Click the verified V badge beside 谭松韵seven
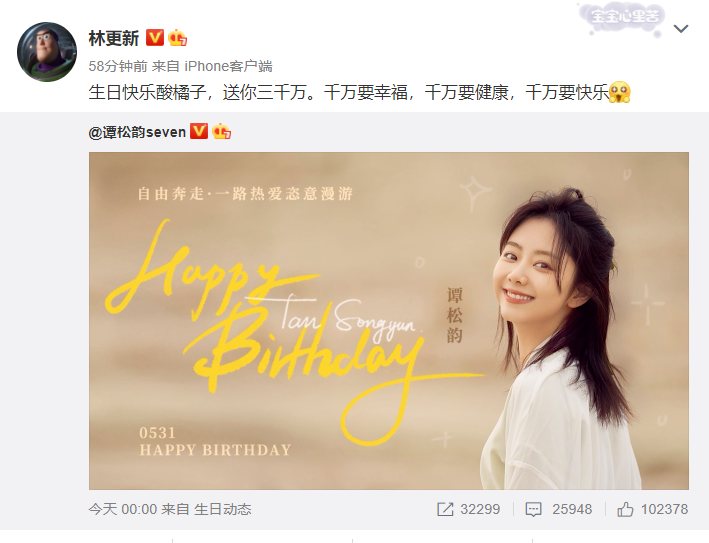709x543 pixels. point(199,132)
